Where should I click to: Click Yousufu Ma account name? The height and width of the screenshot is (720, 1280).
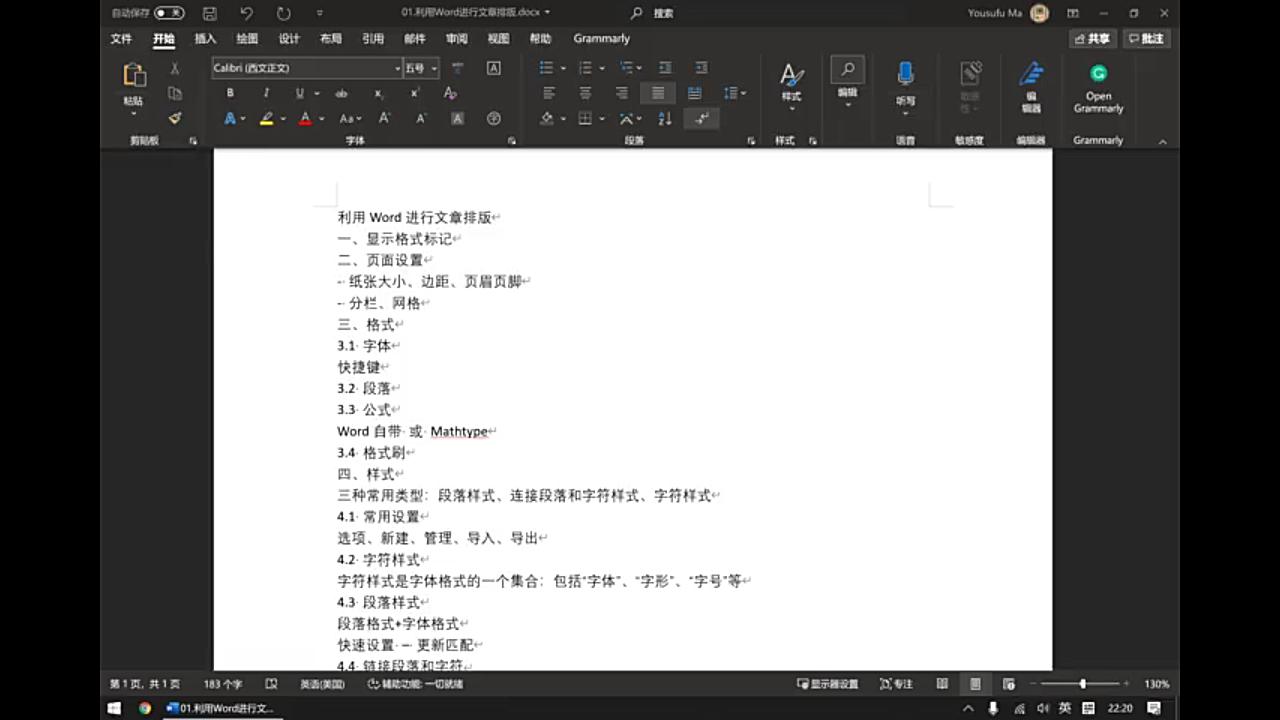pyautogui.click(x=994, y=13)
